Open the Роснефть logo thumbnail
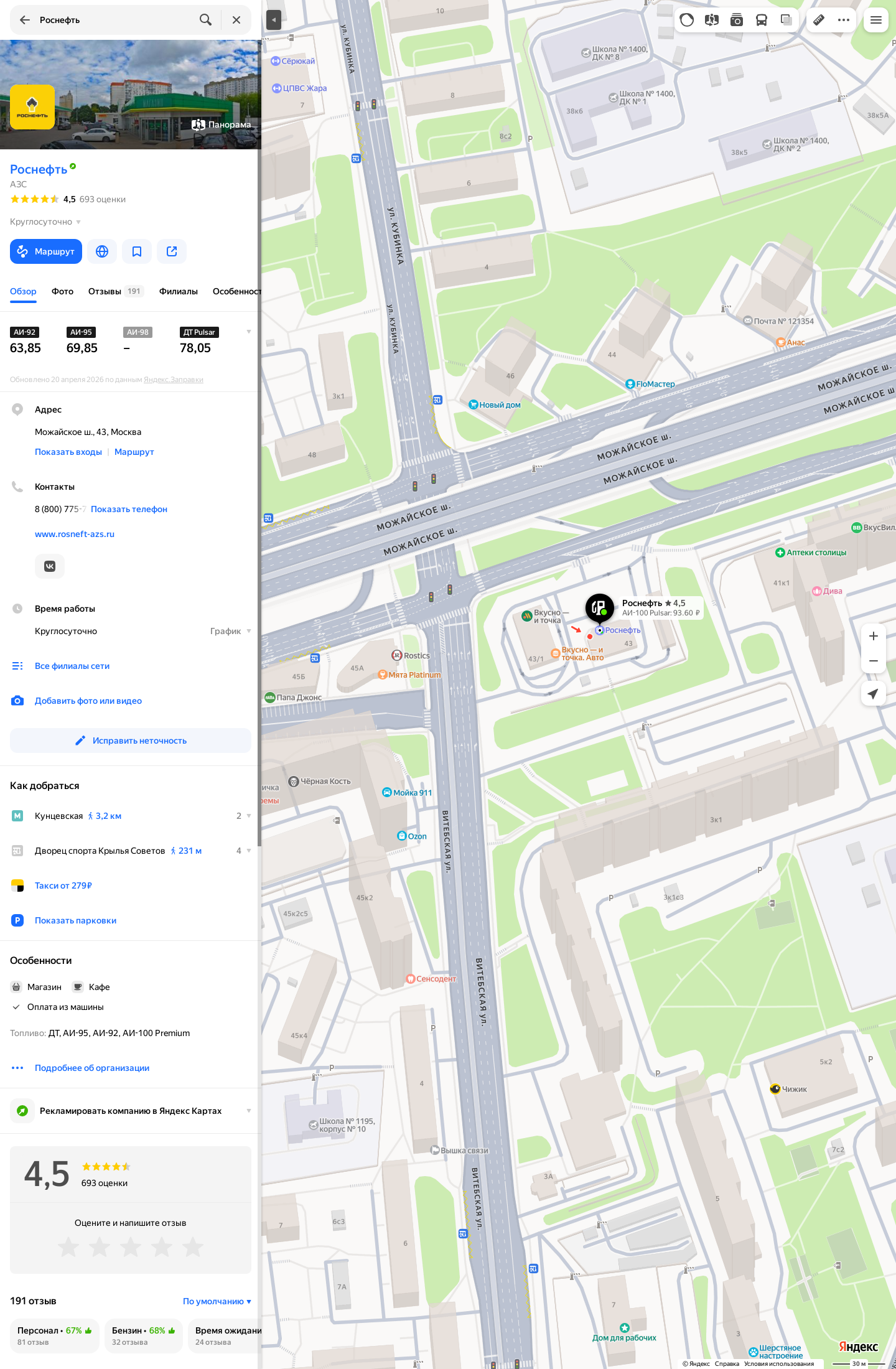The image size is (896, 1369). coord(32,107)
